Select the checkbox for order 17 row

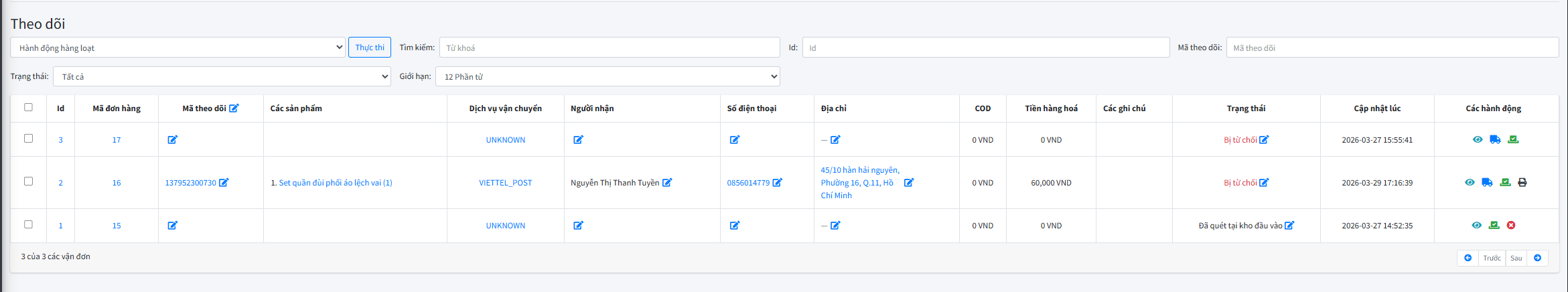coord(28,139)
